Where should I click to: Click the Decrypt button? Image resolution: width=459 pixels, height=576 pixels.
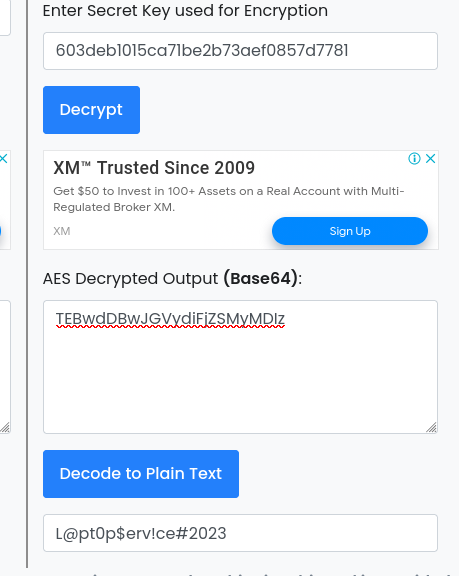click(x=91, y=110)
